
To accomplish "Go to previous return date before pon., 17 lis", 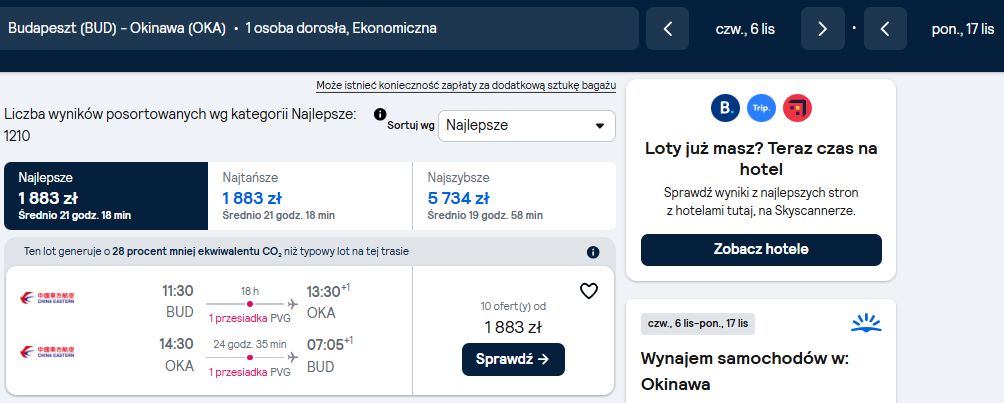I will [885, 29].
